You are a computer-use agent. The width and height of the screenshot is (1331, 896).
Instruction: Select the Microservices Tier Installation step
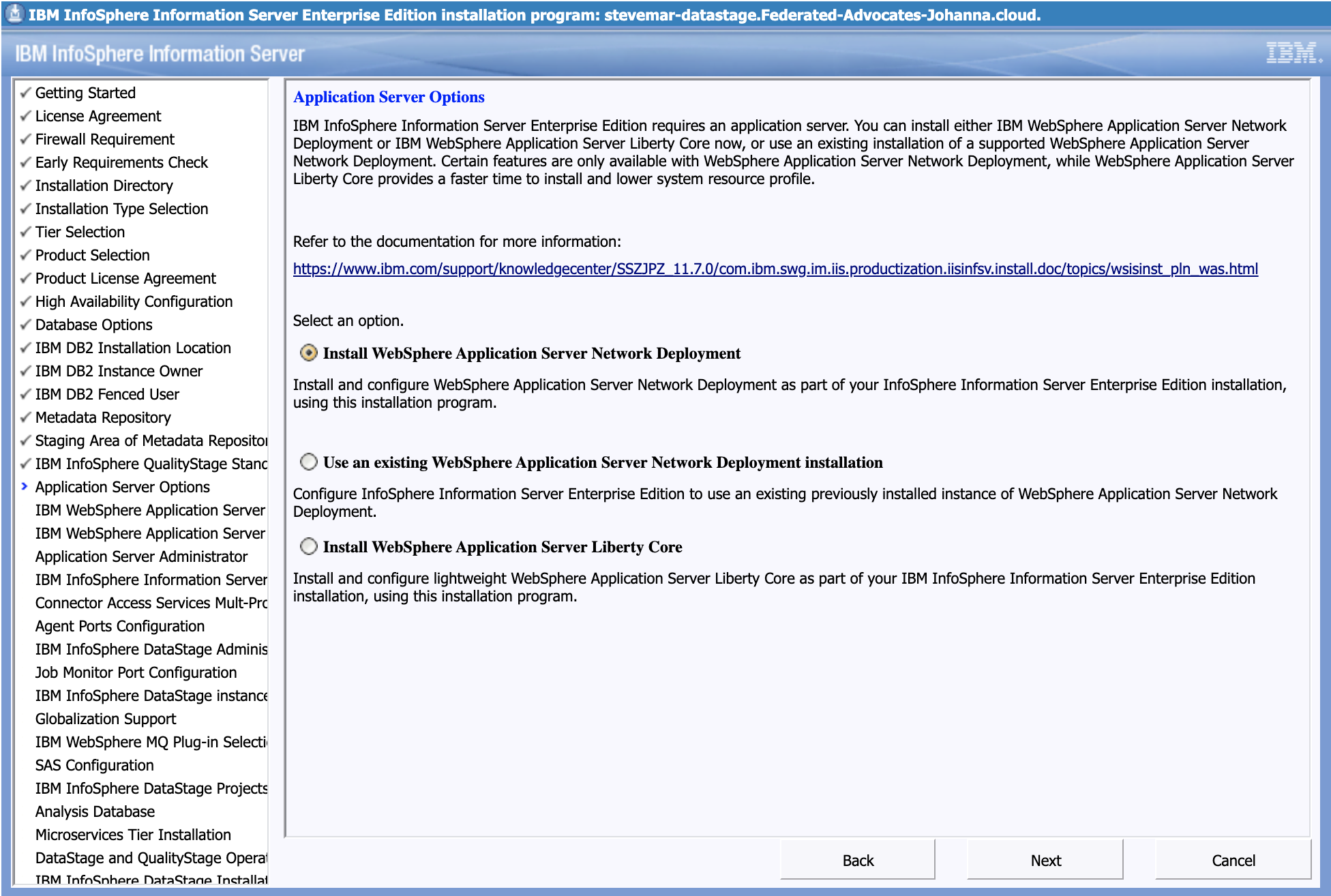tap(133, 835)
